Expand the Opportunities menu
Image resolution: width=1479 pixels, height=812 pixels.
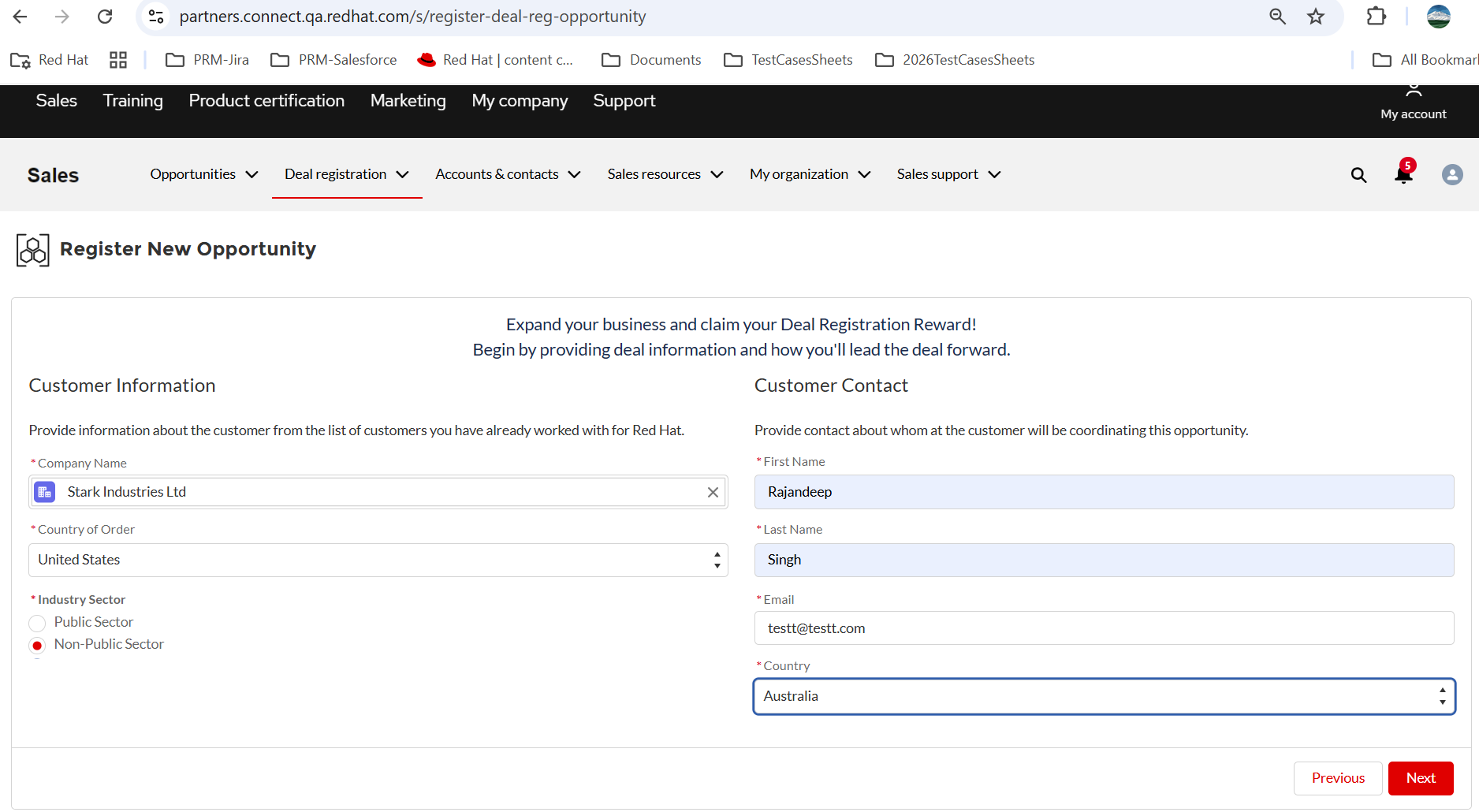[204, 174]
